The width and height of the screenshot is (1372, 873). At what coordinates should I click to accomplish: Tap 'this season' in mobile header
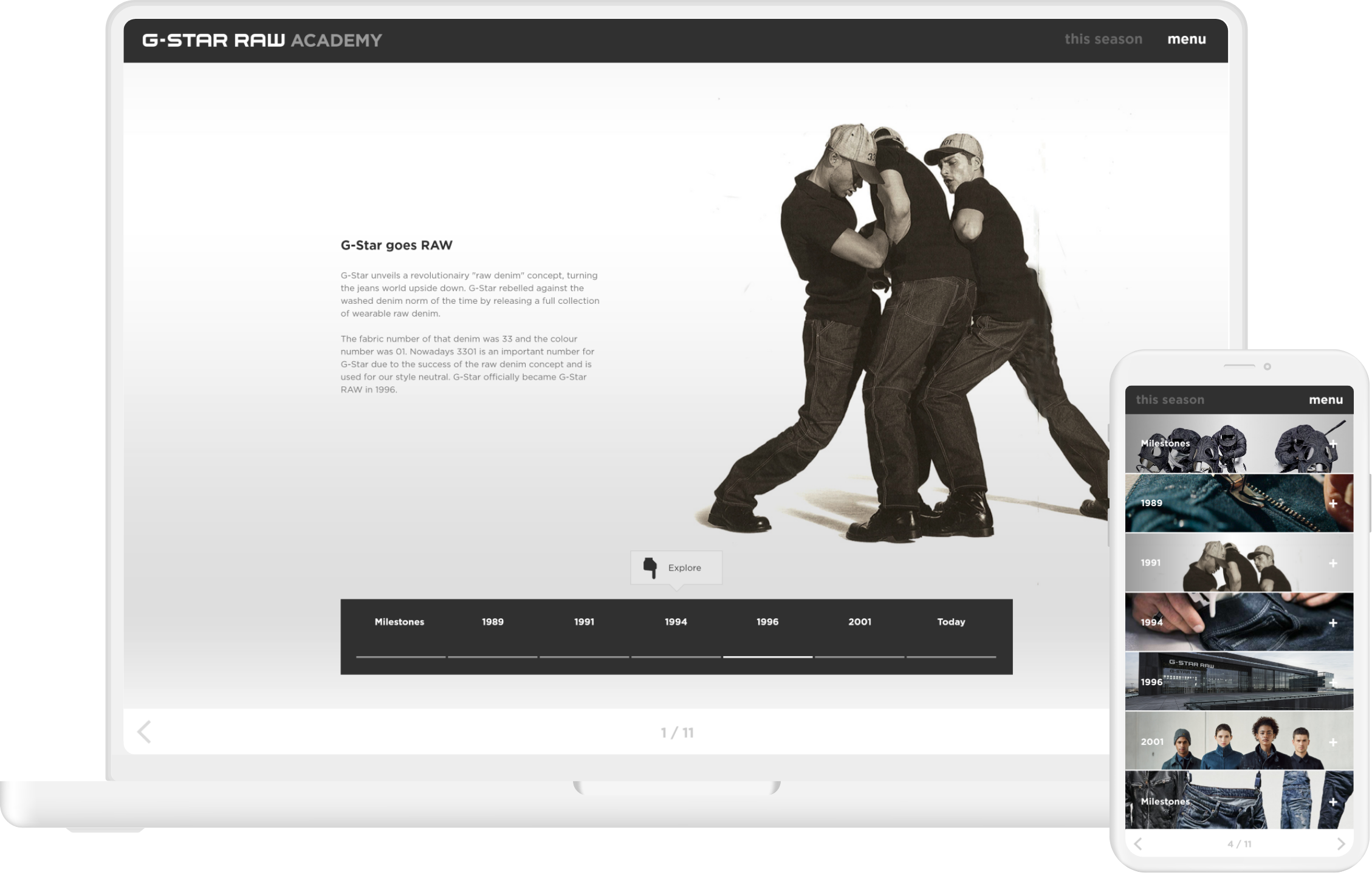pyautogui.click(x=1170, y=400)
